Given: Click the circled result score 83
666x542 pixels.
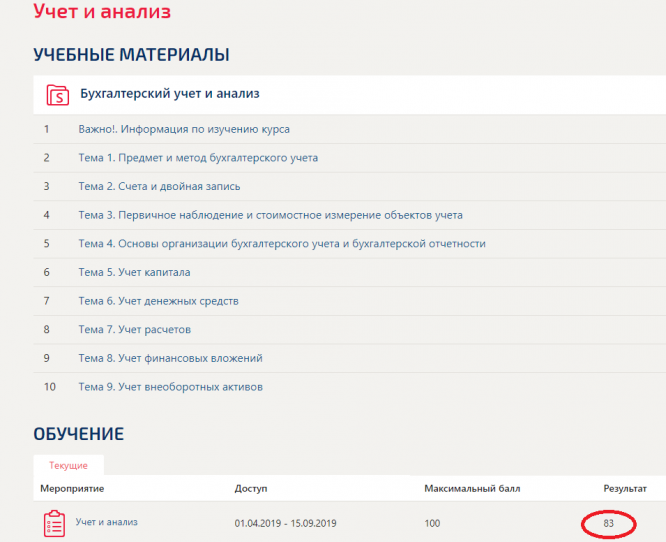Looking at the screenshot, I should click(x=608, y=523).
